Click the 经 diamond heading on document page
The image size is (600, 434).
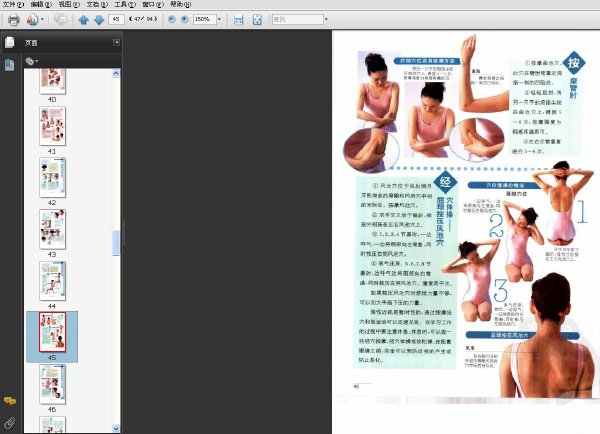click(x=445, y=181)
